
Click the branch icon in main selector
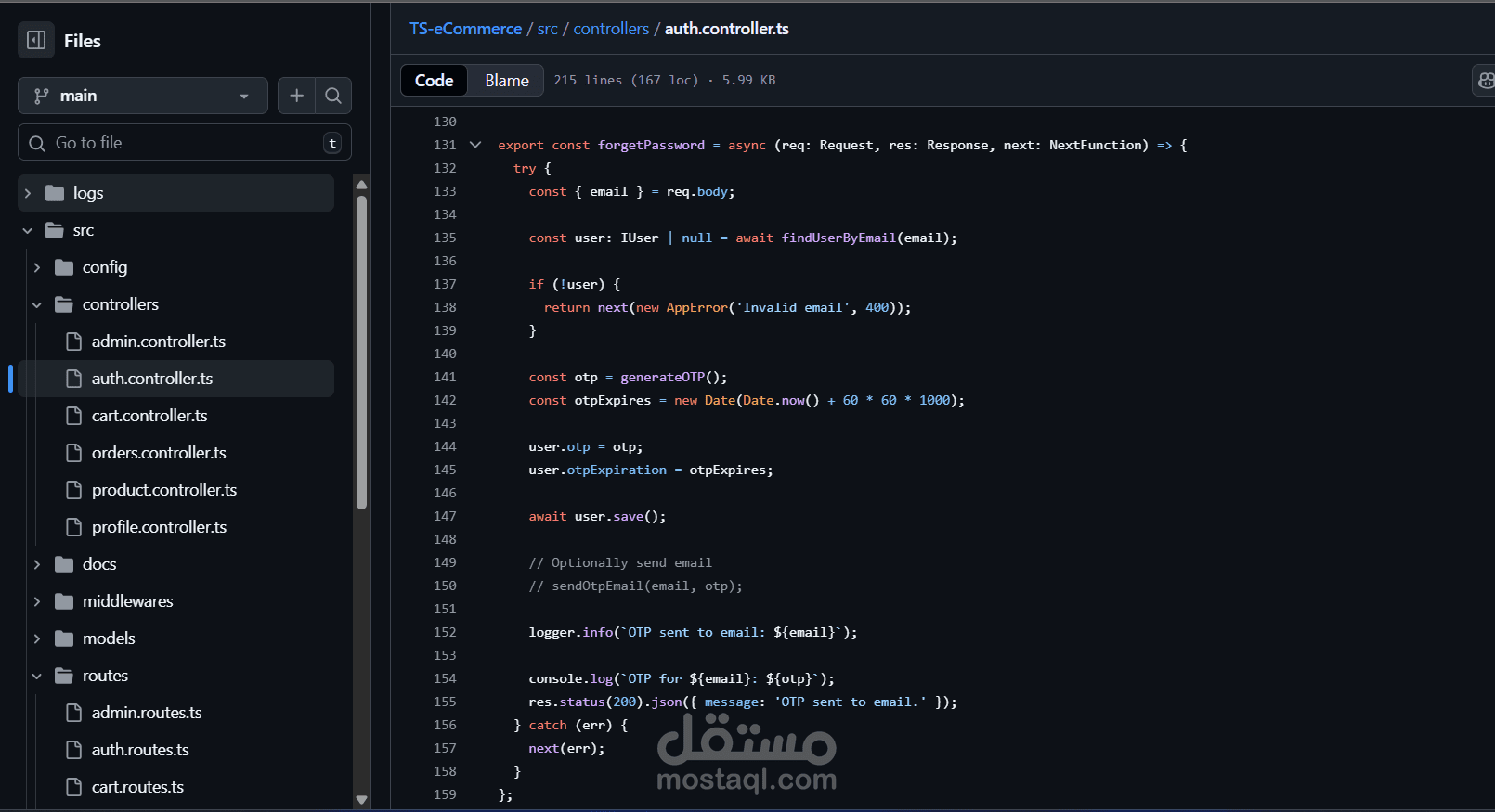coord(42,96)
